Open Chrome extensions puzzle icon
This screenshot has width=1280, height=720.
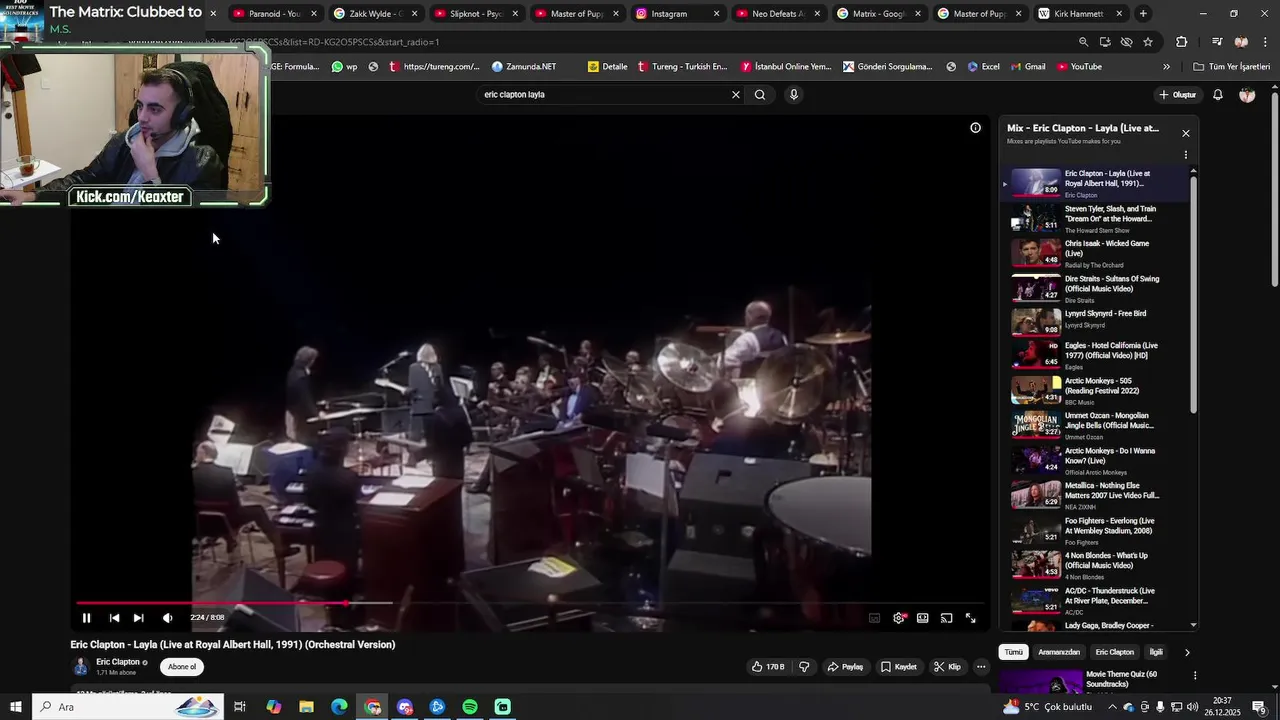(1182, 42)
